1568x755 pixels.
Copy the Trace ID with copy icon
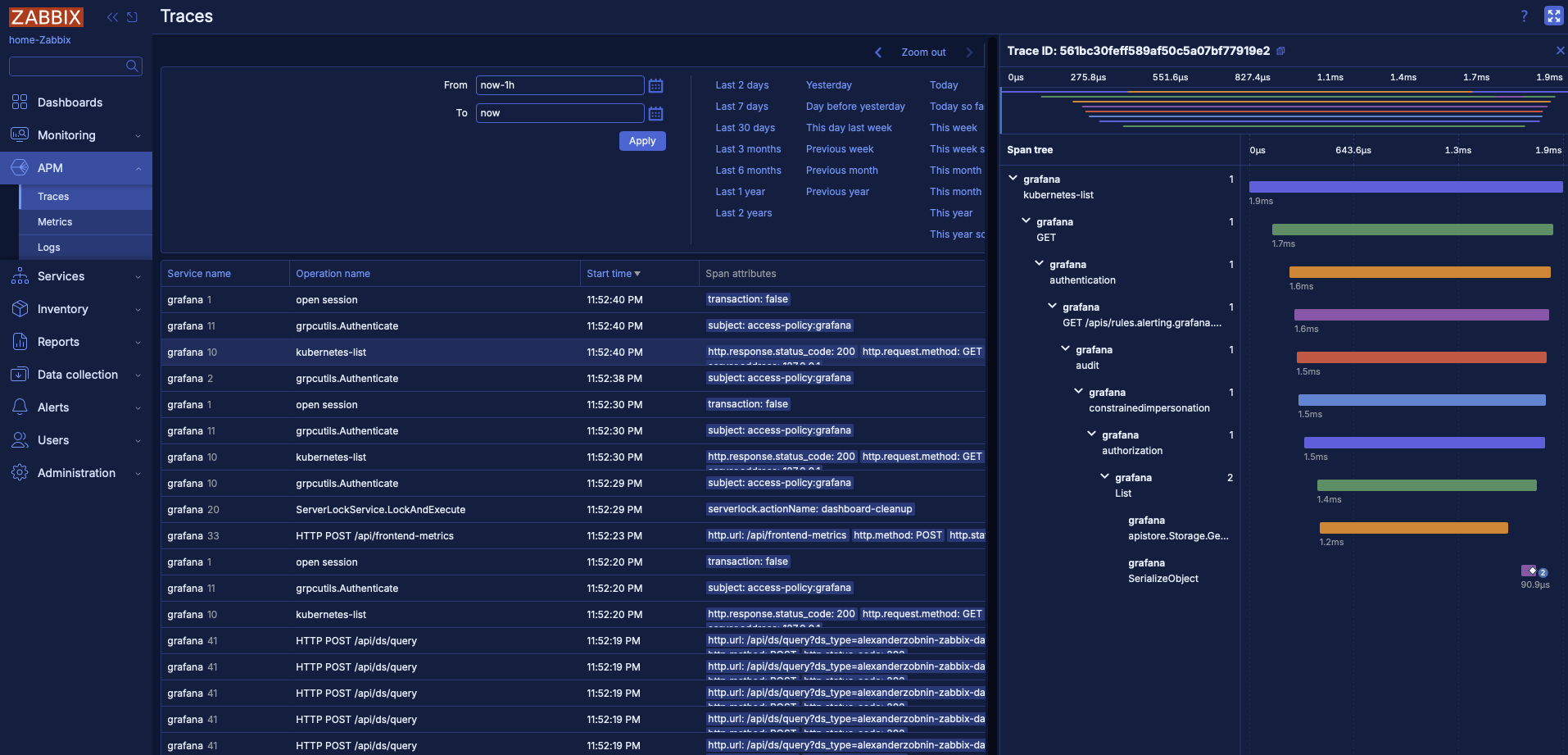pyautogui.click(x=1280, y=51)
